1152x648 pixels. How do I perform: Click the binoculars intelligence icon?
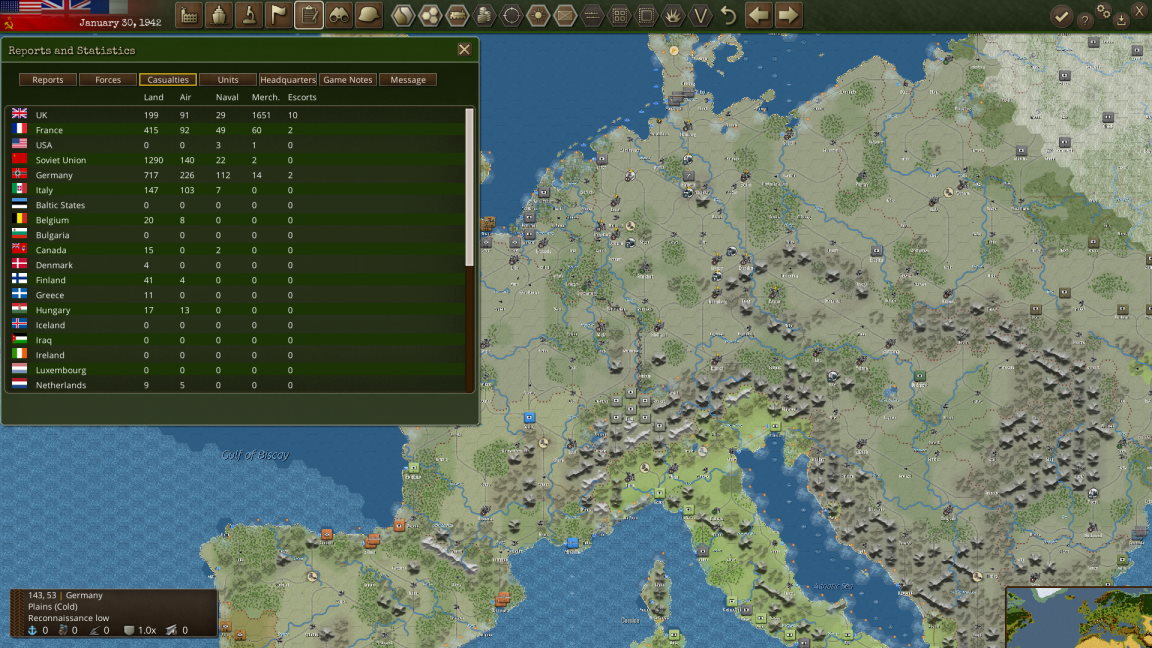click(x=339, y=15)
